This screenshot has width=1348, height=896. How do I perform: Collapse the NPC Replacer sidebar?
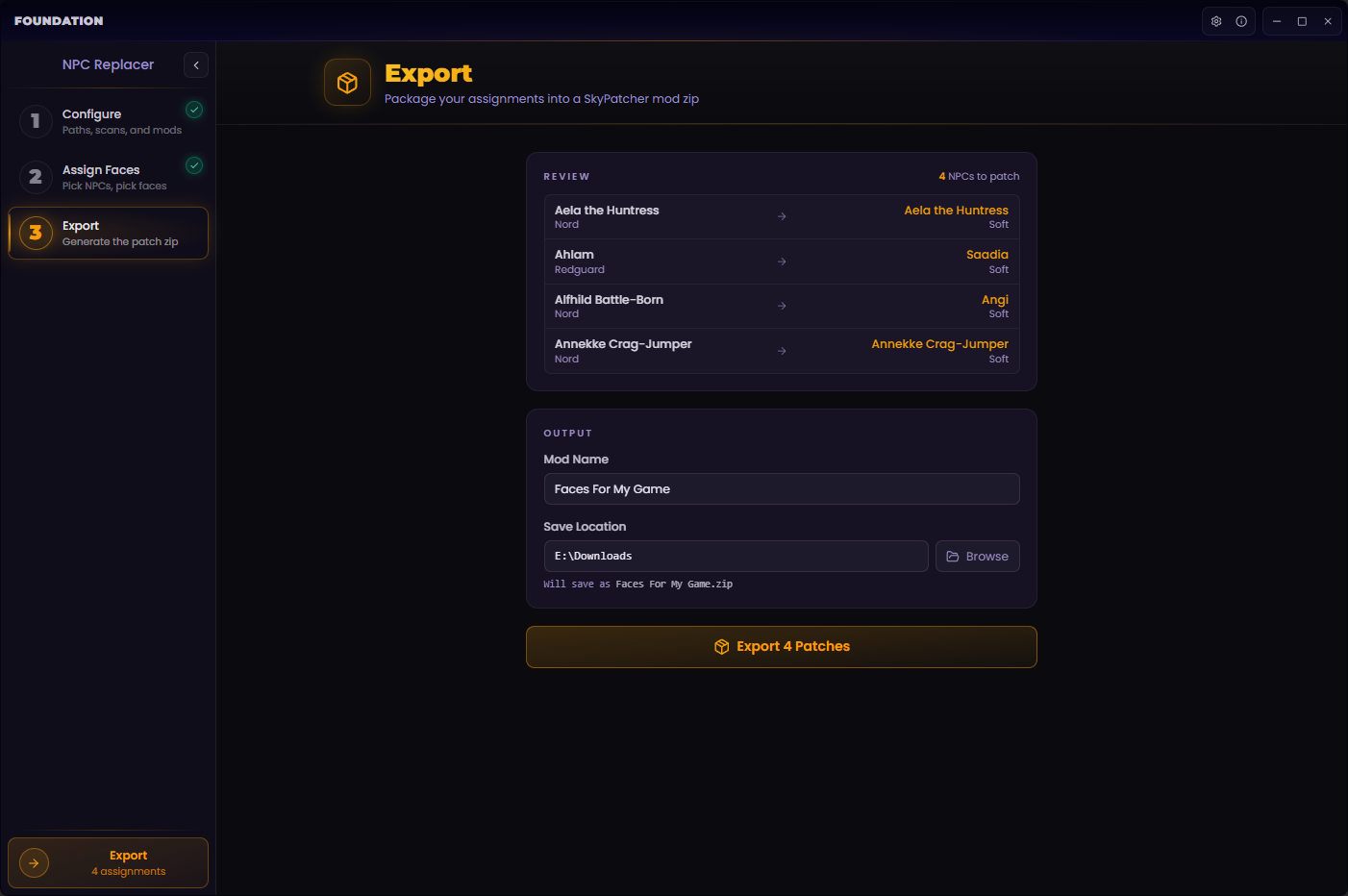196,64
